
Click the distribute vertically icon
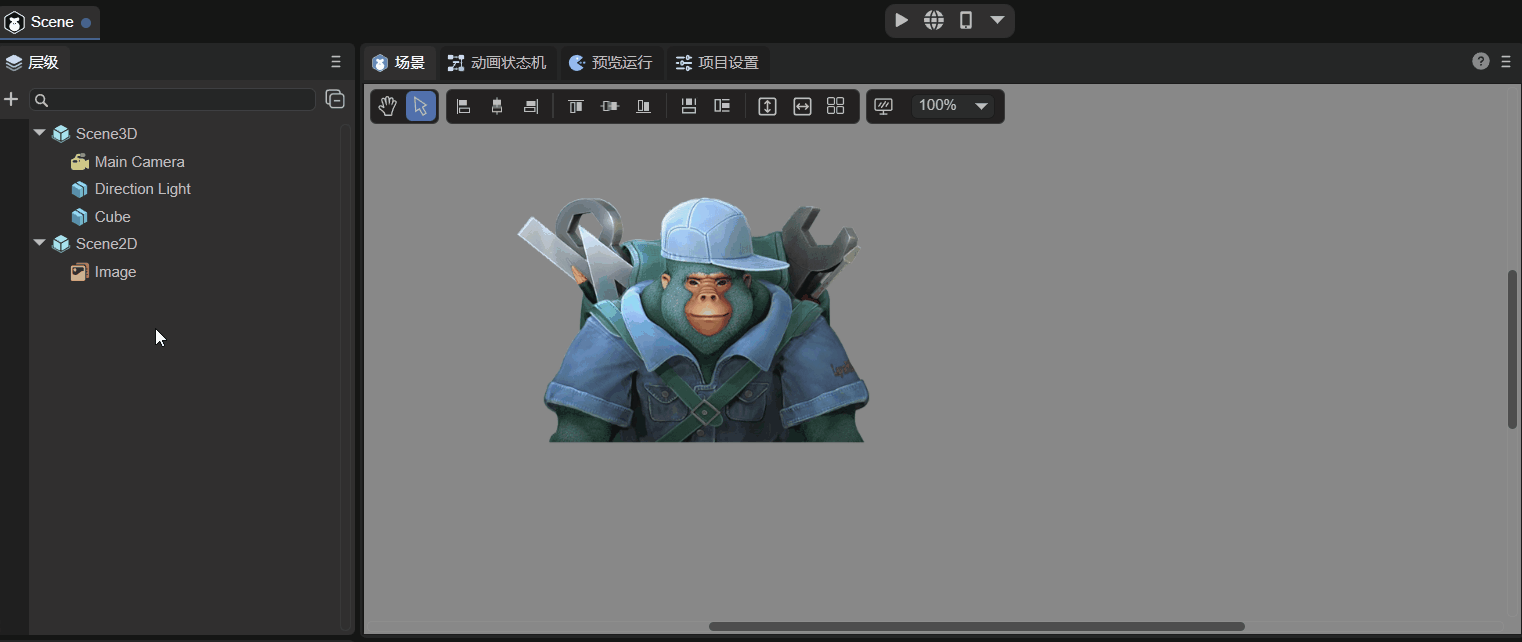pos(689,106)
